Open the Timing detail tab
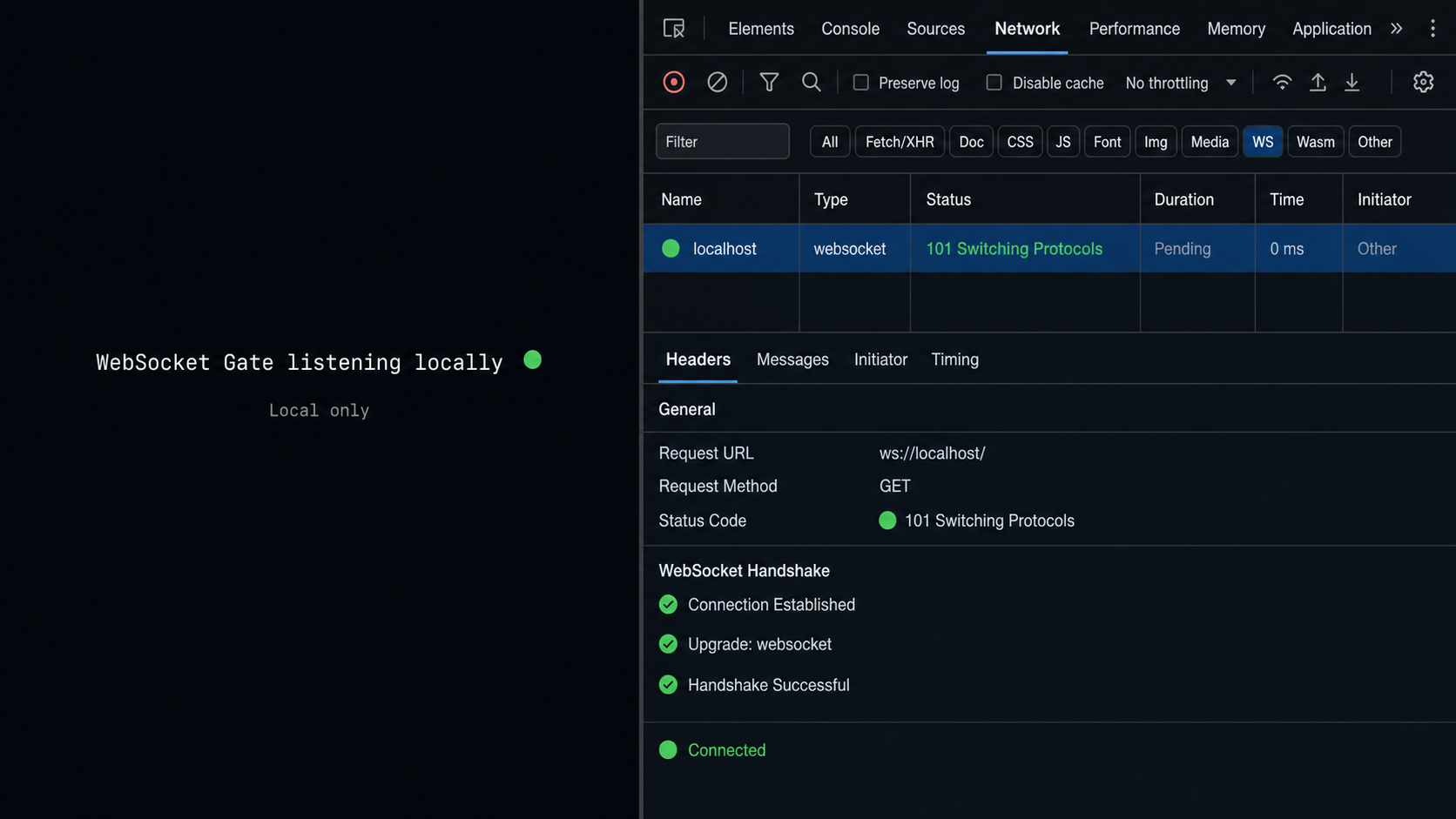The height and width of the screenshot is (819, 1456). (955, 359)
